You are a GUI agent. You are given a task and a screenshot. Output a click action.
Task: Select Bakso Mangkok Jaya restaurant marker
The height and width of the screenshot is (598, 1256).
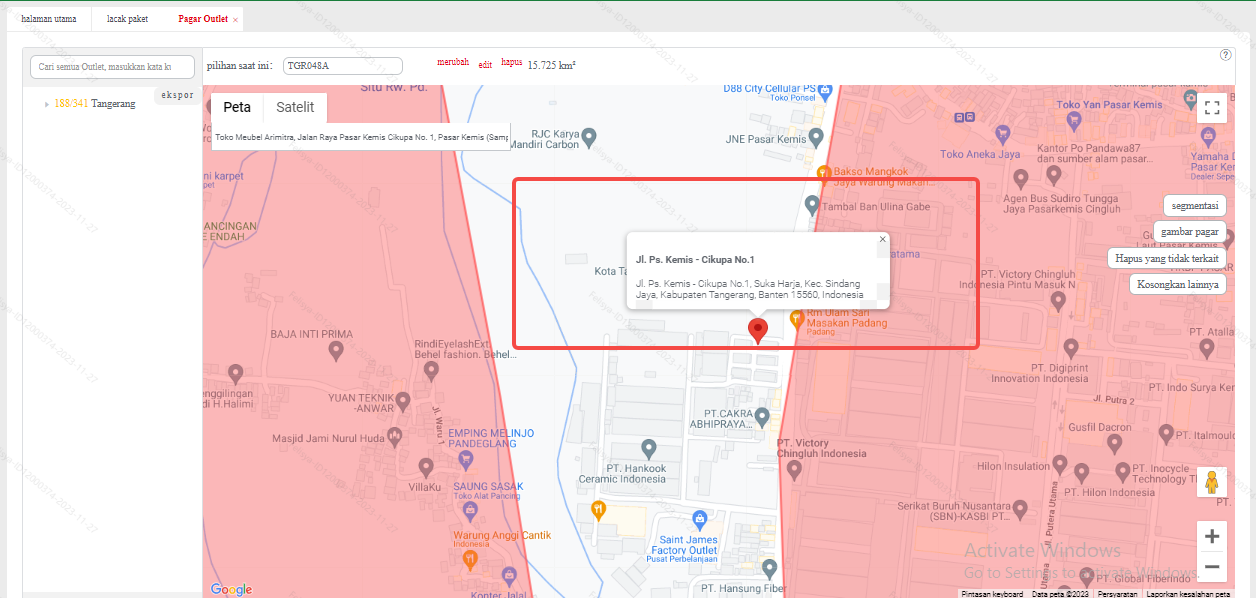(823, 173)
